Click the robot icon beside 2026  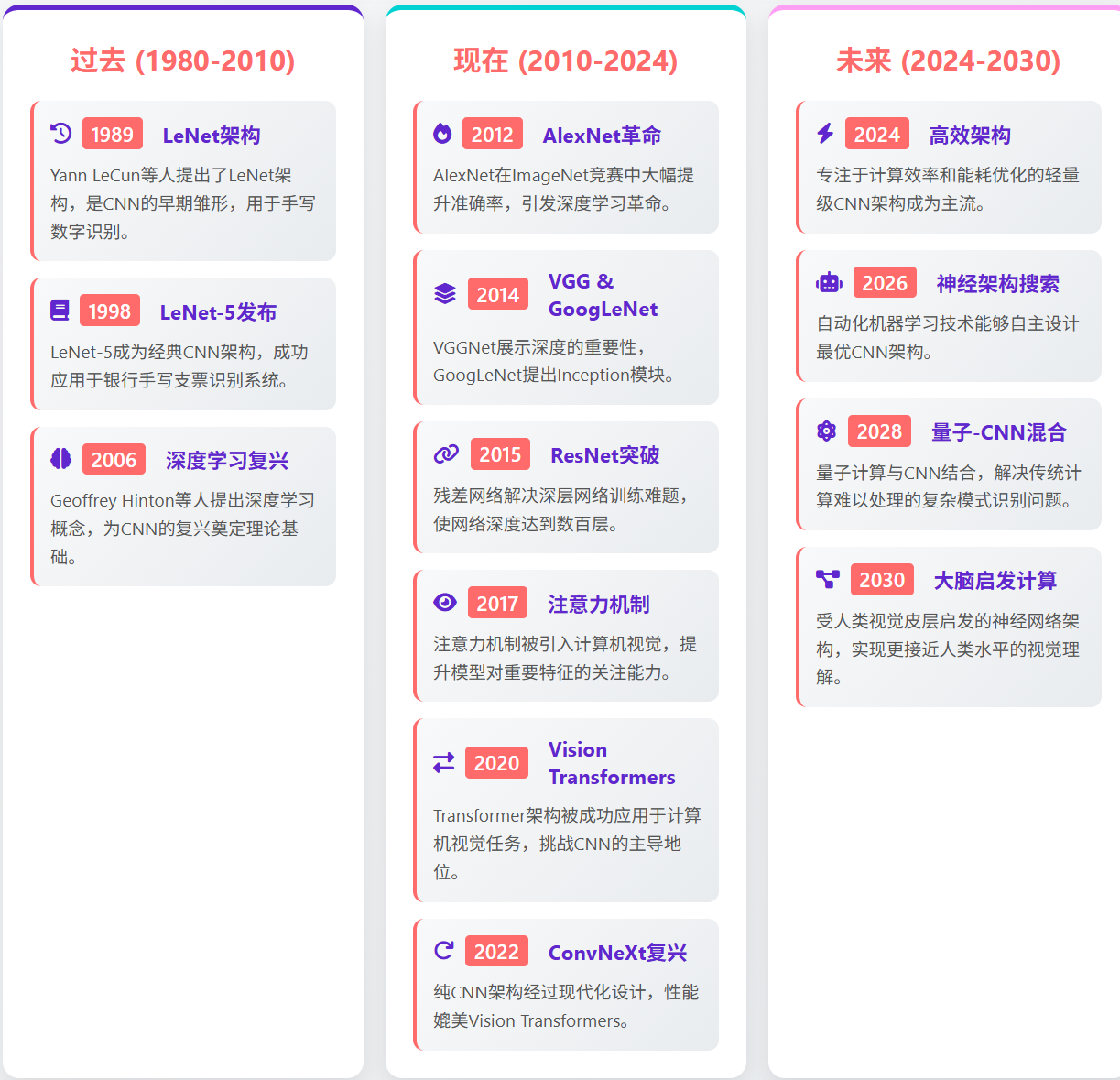pos(829,282)
